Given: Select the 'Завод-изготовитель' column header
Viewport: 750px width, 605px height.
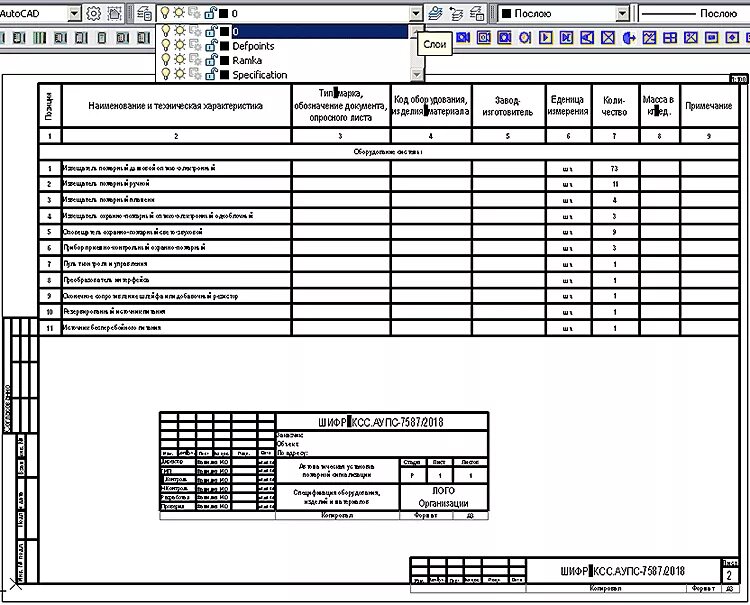Looking at the screenshot, I should point(507,106).
